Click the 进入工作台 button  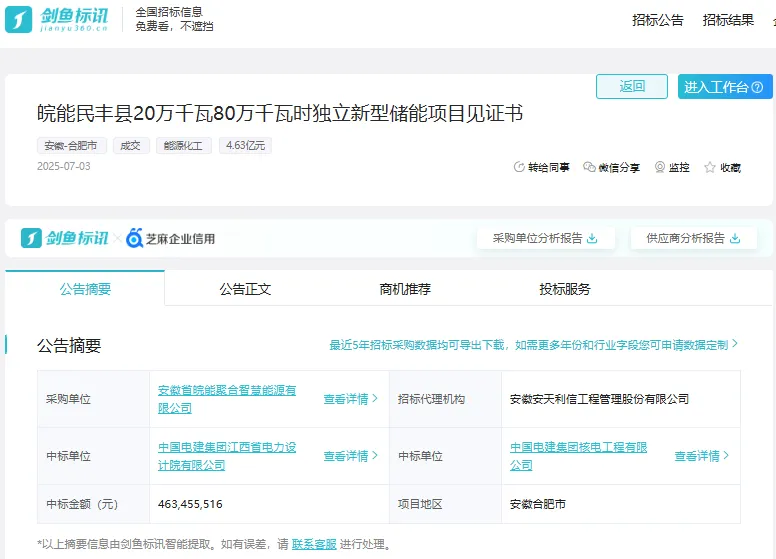(724, 87)
